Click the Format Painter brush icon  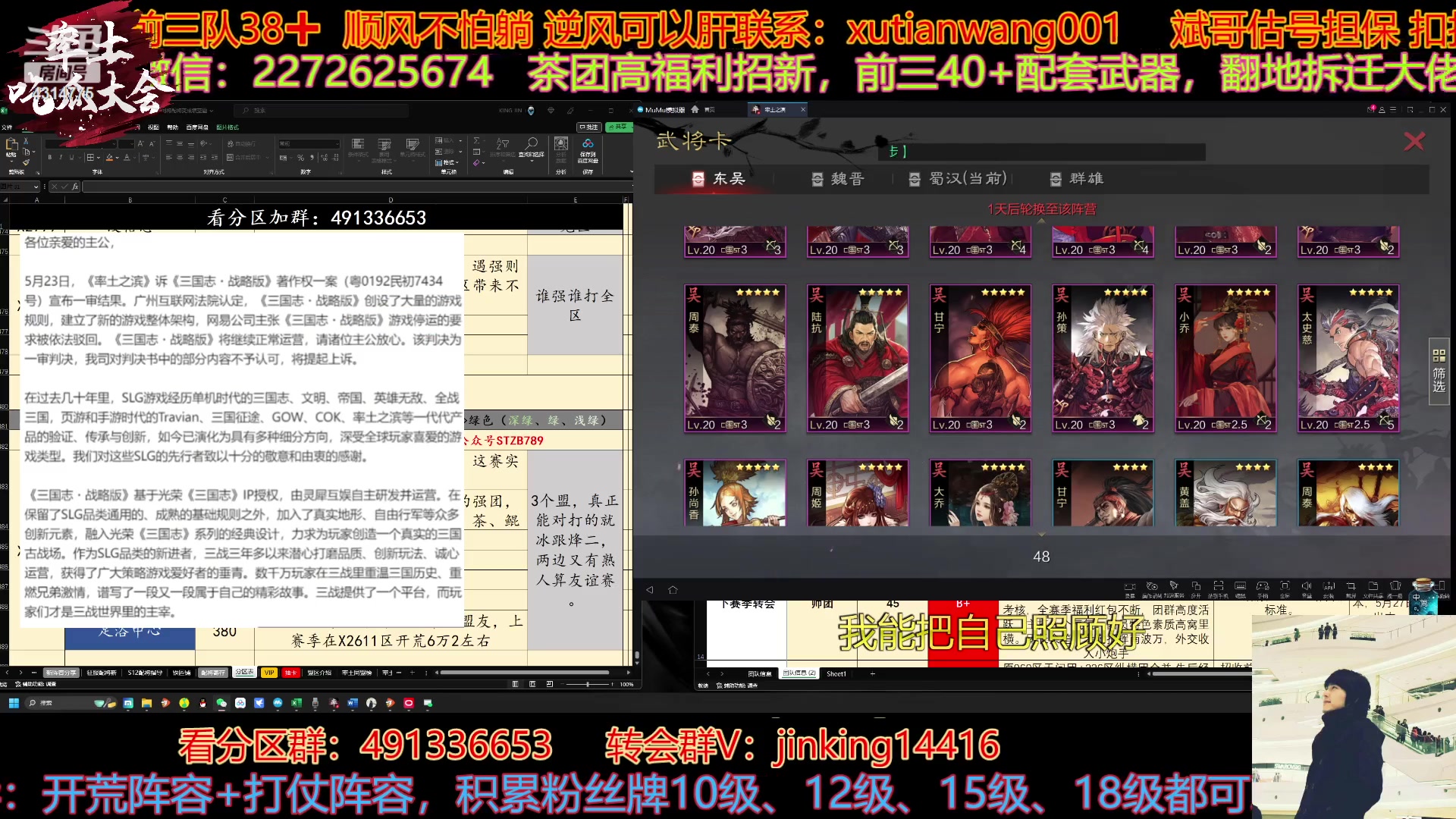26,162
